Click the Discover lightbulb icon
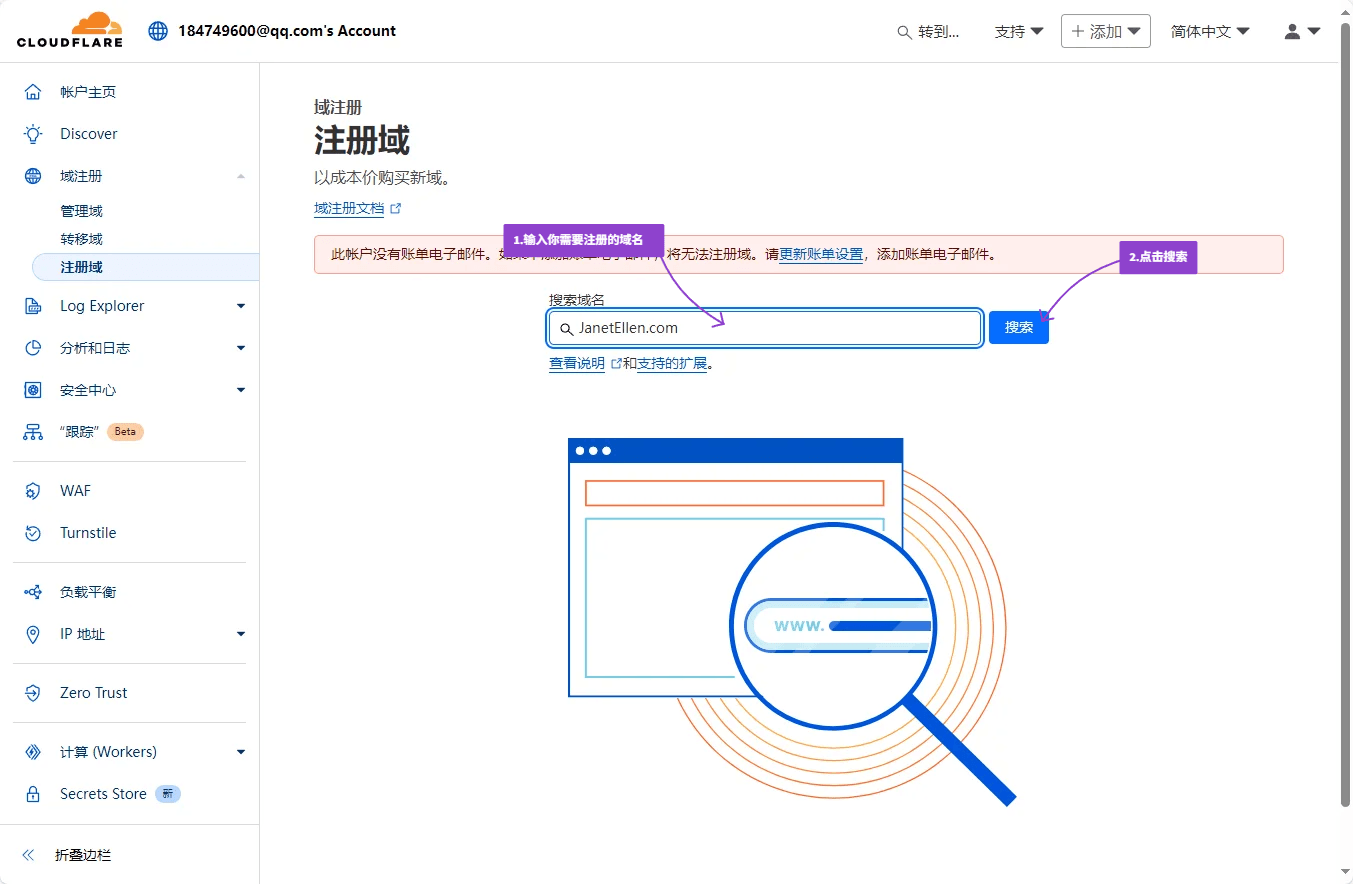Image resolution: width=1353 pixels, height=884 pixels. click(x=33, y=134)
